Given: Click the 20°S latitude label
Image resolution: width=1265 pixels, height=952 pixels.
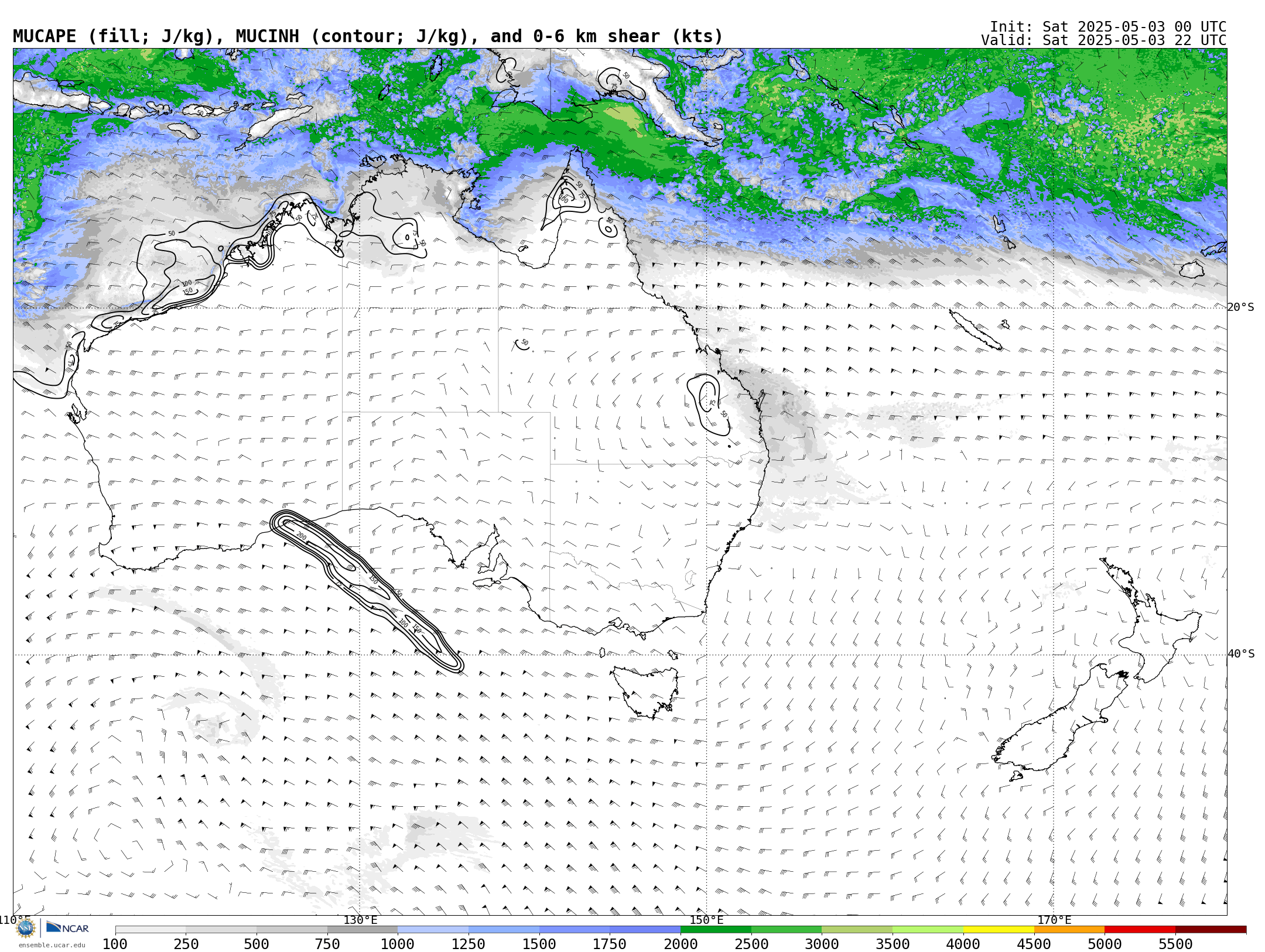Looking at the screenshot, I should click(x=1241, y=307).
